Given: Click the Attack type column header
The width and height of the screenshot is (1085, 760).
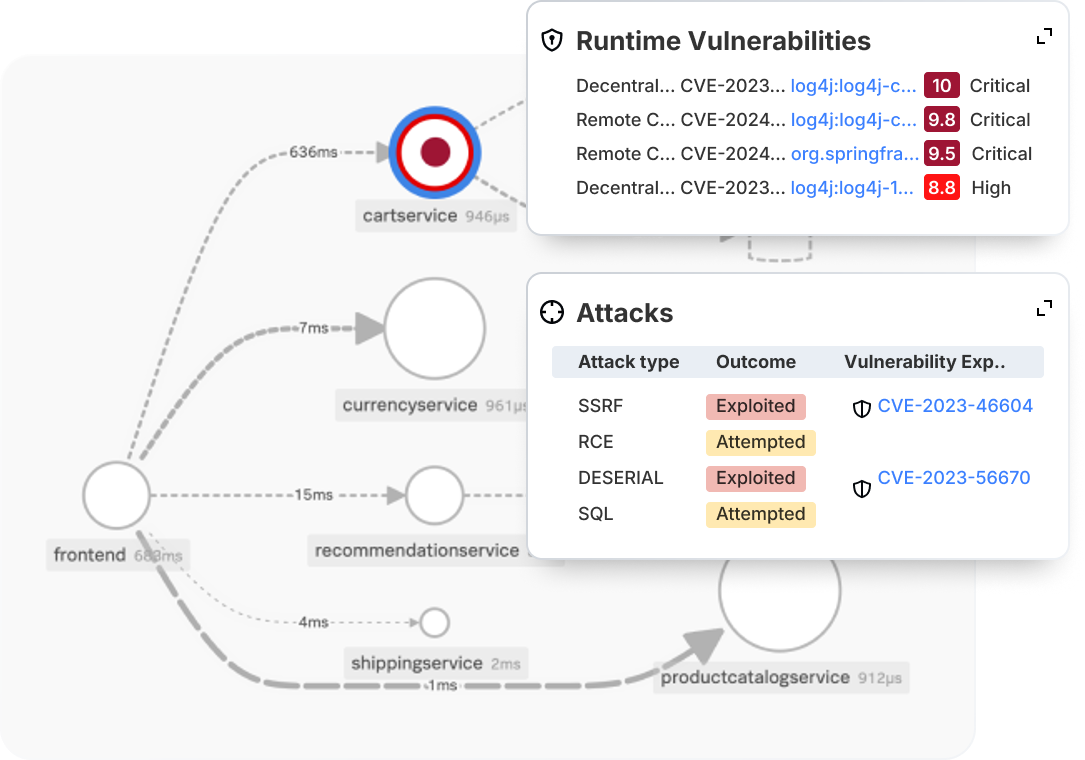Looking at the screenshot, I should coord(628,362).
